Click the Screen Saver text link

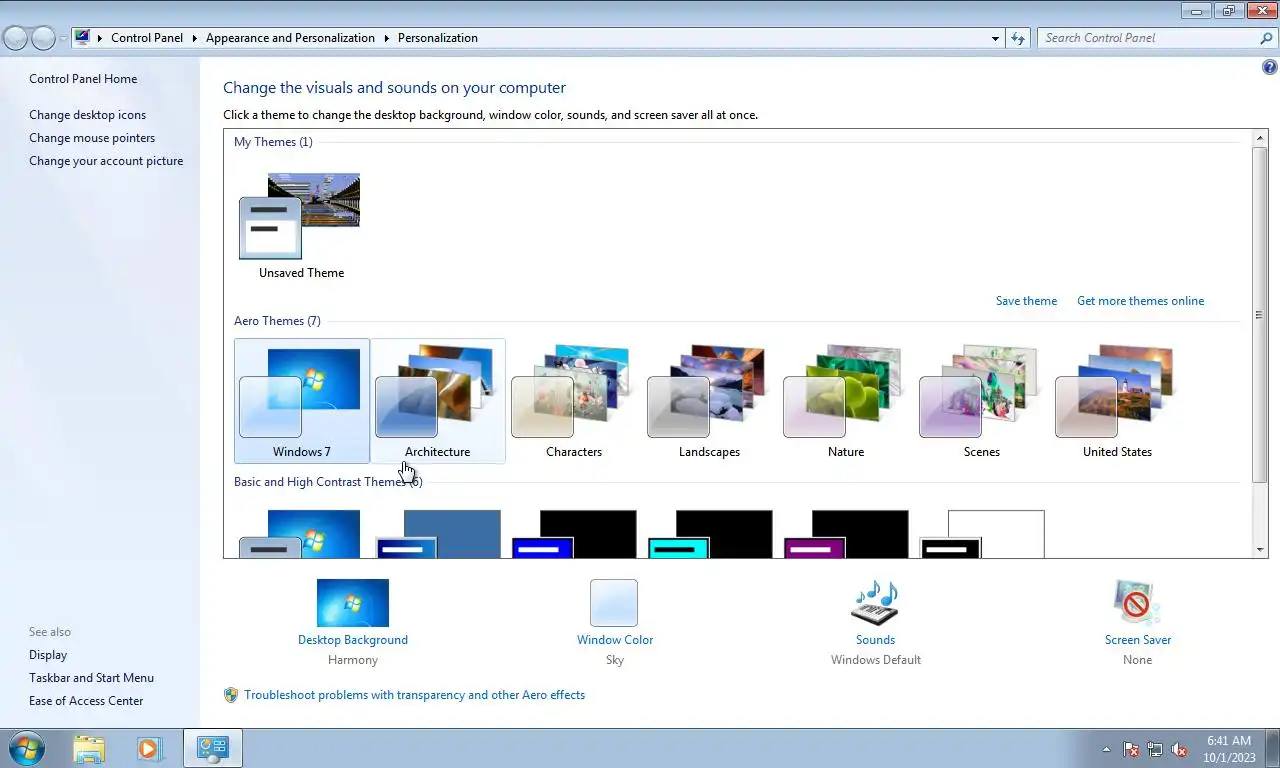1138,640
